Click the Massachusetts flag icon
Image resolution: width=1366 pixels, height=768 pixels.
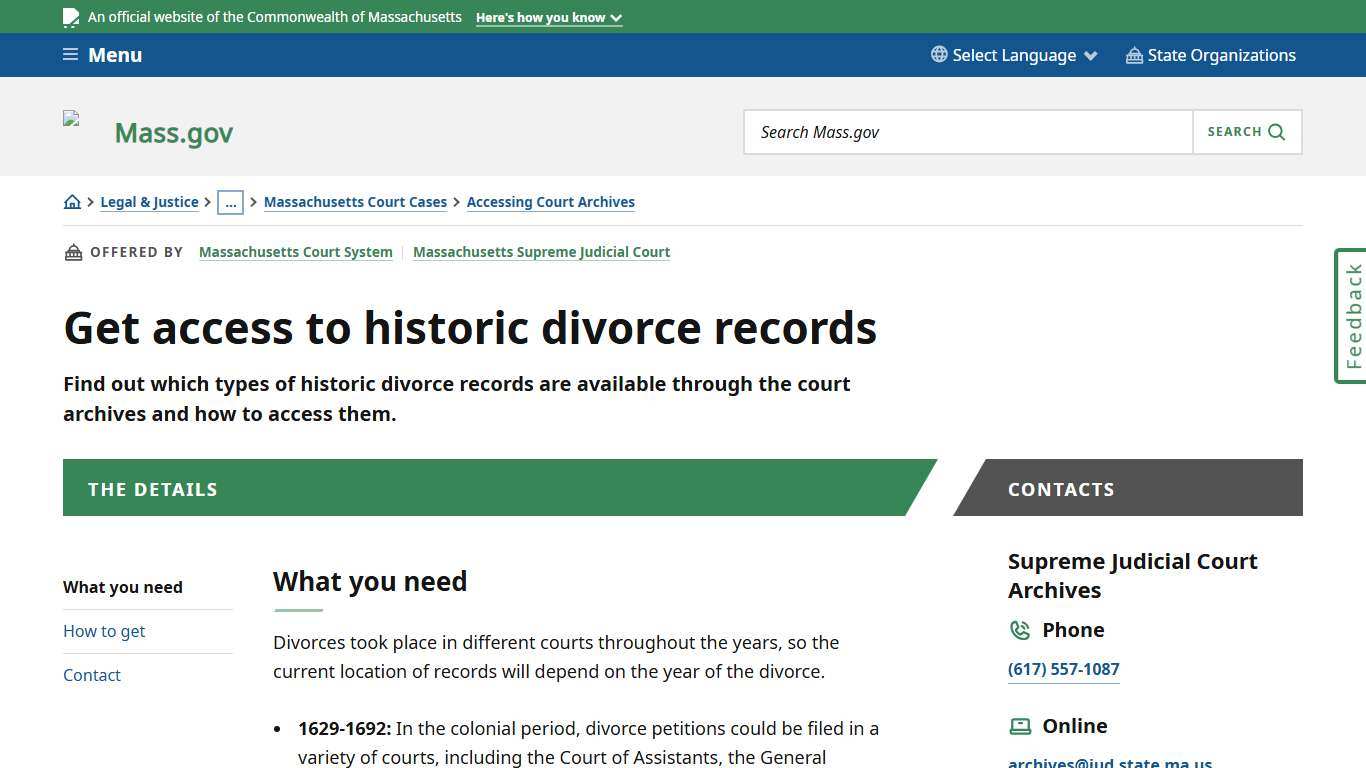pos(71,16)
